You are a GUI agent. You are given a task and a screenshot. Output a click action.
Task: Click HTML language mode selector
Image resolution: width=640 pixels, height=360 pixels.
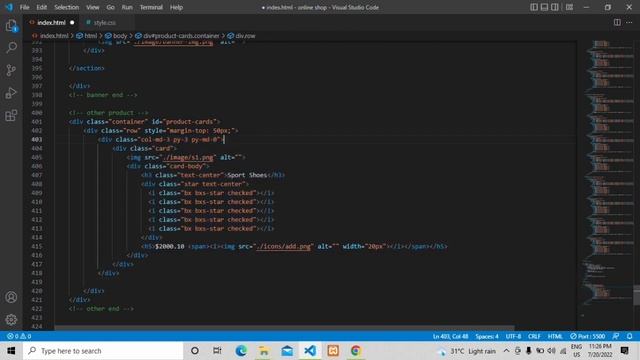(555, 336)
